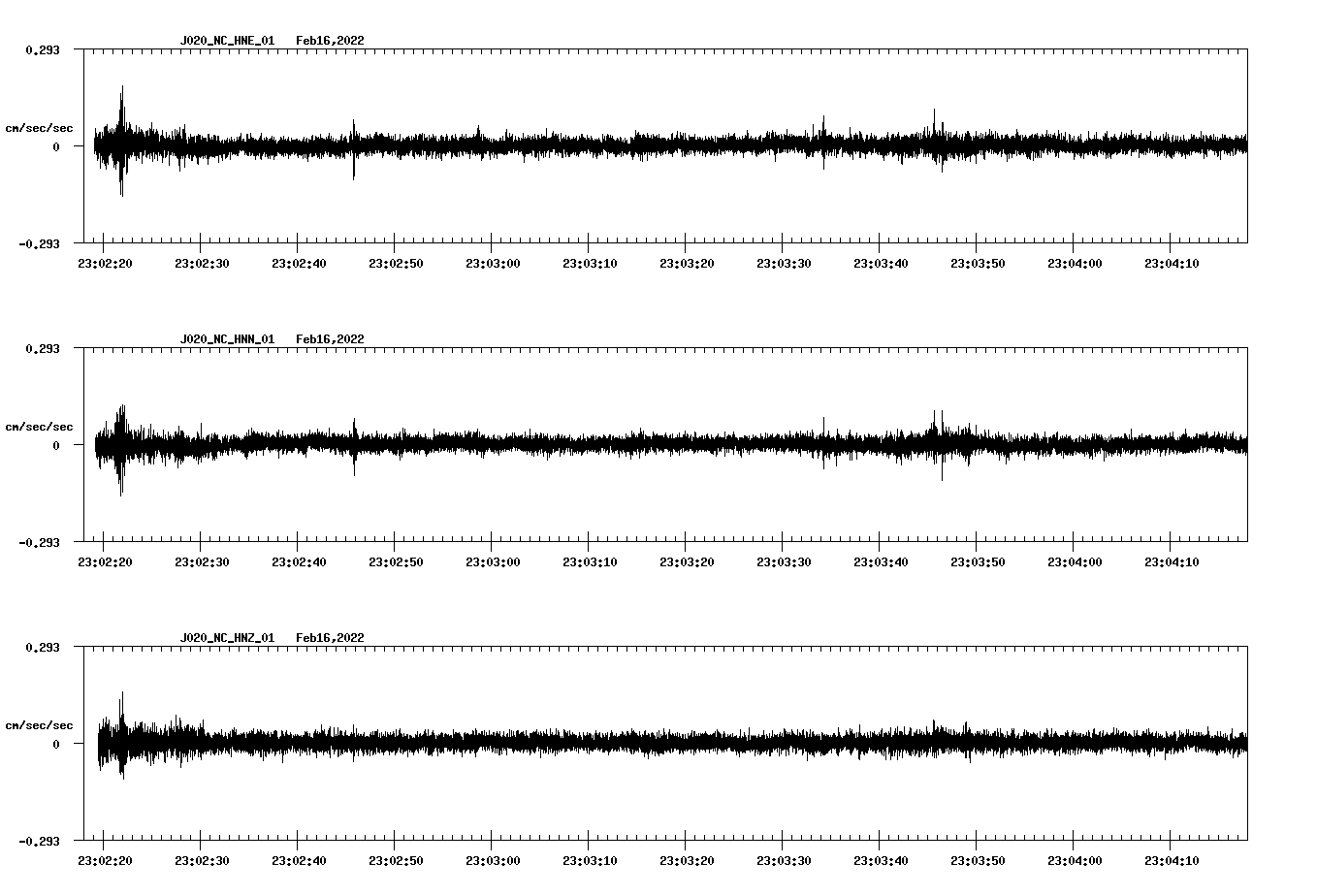Select 23:02:20 time label under HNN plot
Image resolution: width=1317 pixels, height=896 pixels.
click(105, 562)
